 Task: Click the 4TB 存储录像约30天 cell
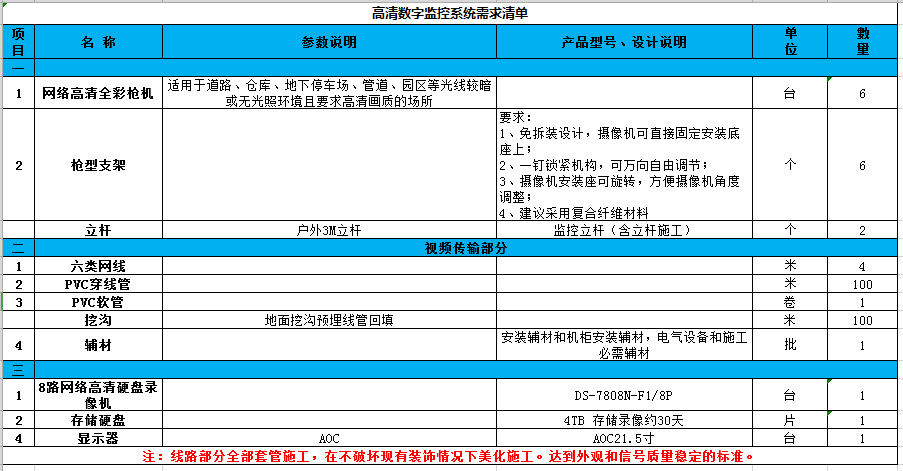coord(625,419)
